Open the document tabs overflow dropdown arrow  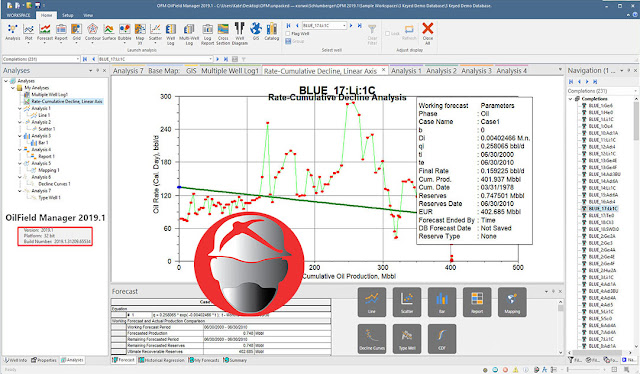pyautogui.click(x=560, y=70)
